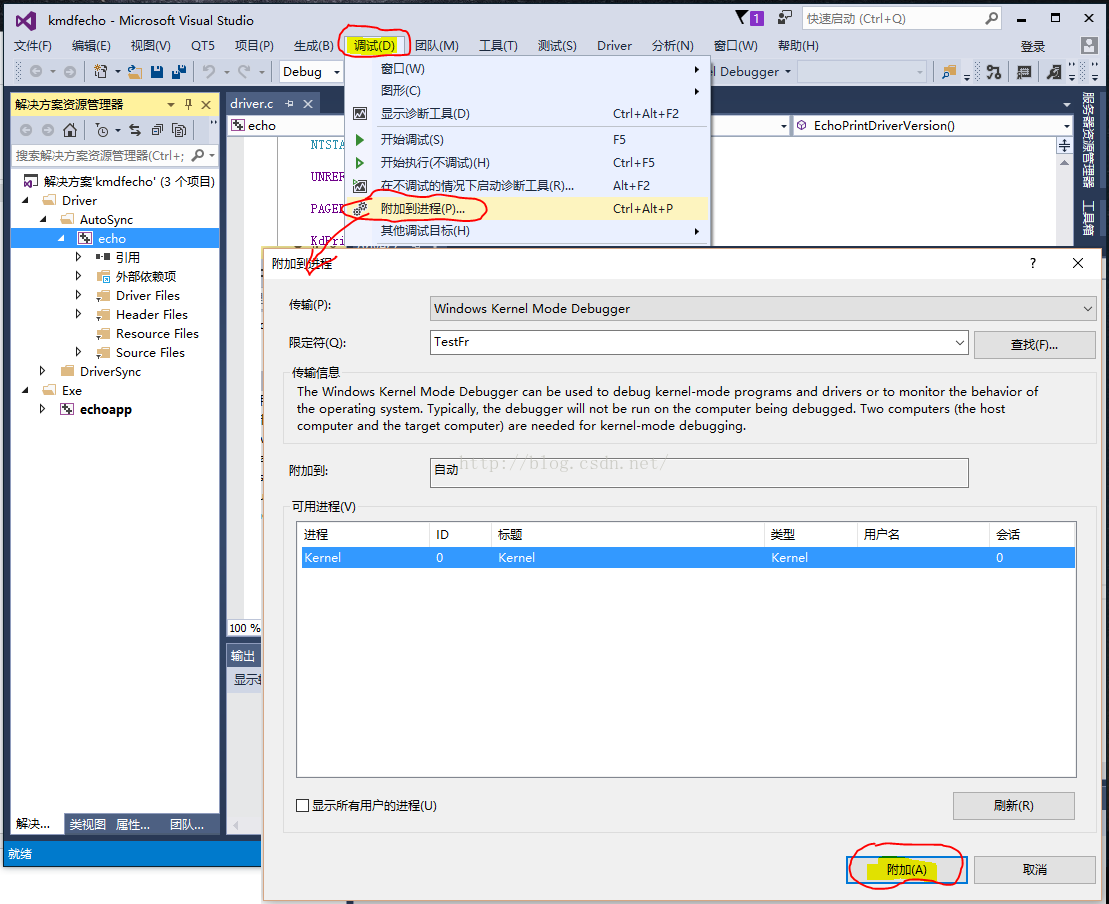The height and width of the screenshot is (904, 1109).
Task: Open the Debug configuration dropdown
Action: point(337,71)
